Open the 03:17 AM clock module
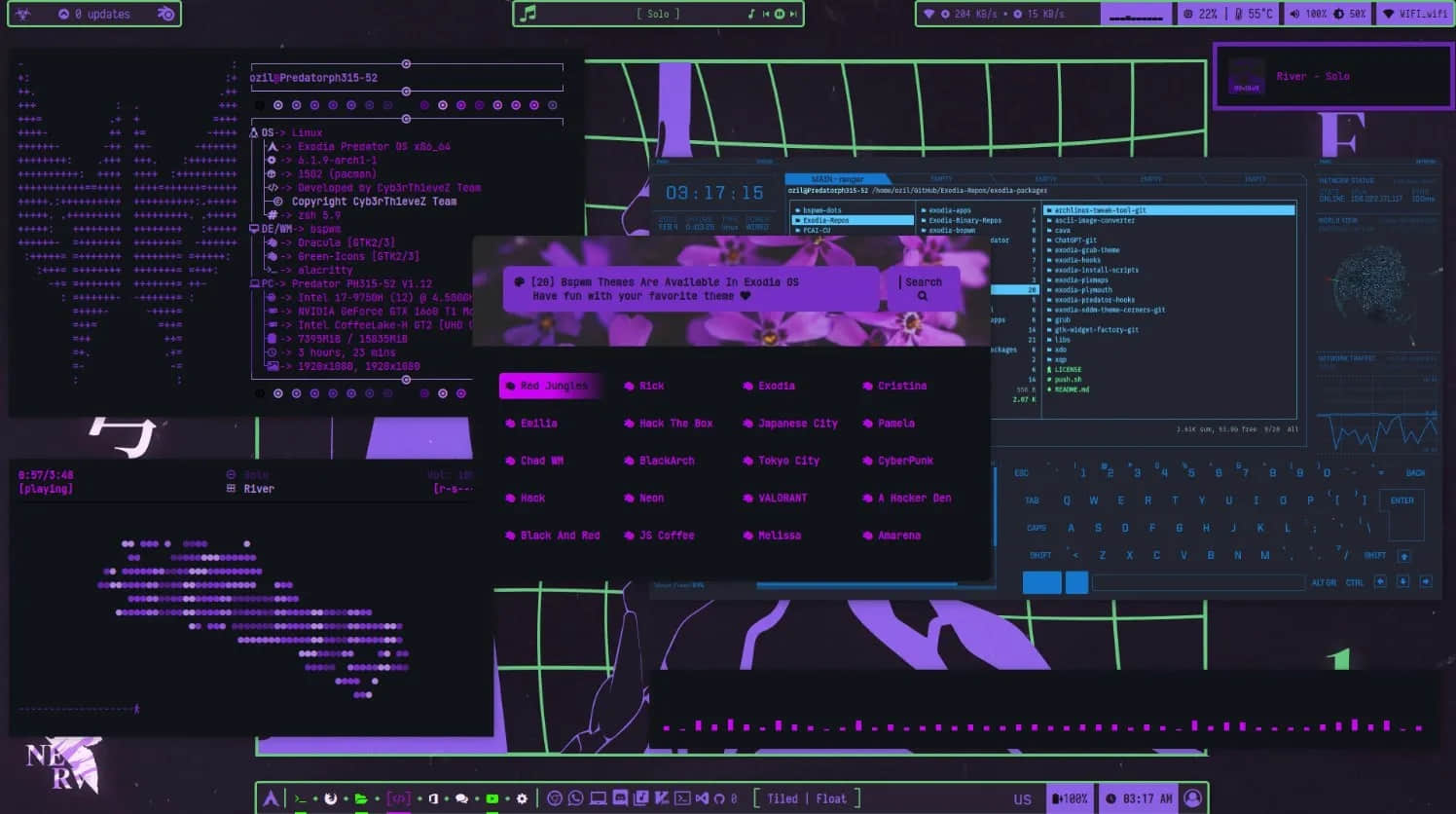This screenshot has height=814, width=1456. tap(1138, 798)
